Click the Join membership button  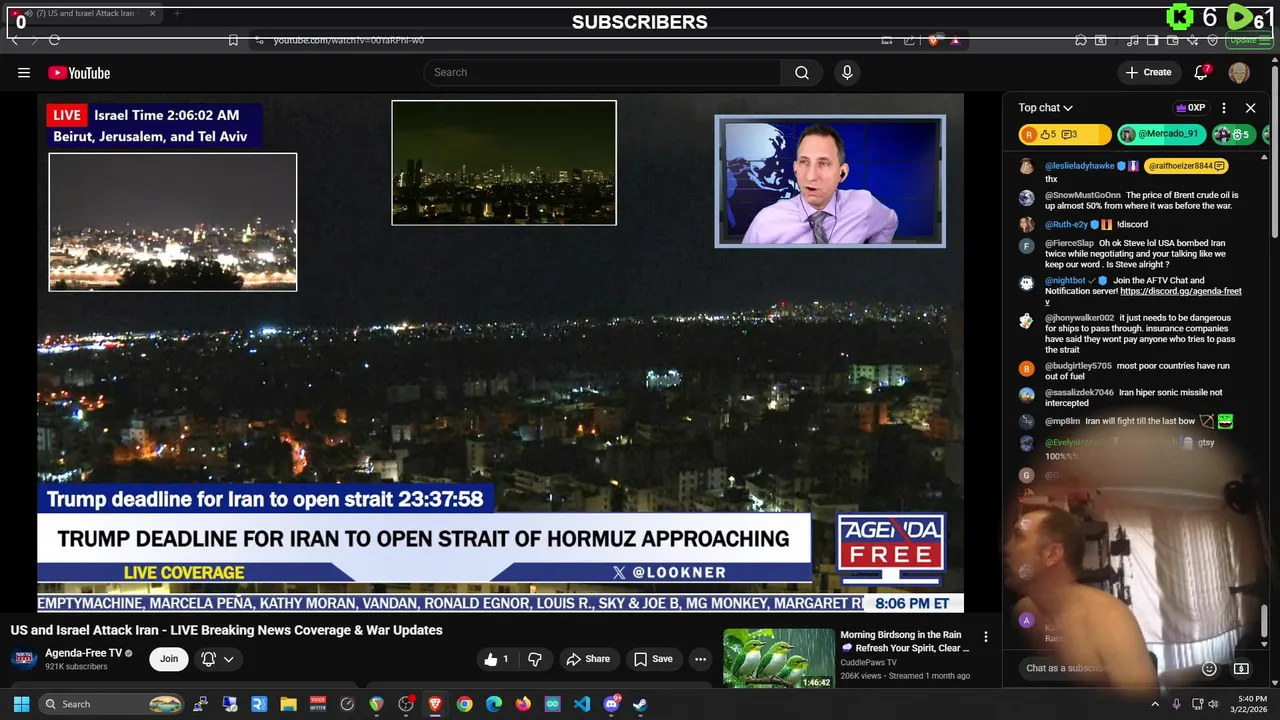click(x=169, y=659)
